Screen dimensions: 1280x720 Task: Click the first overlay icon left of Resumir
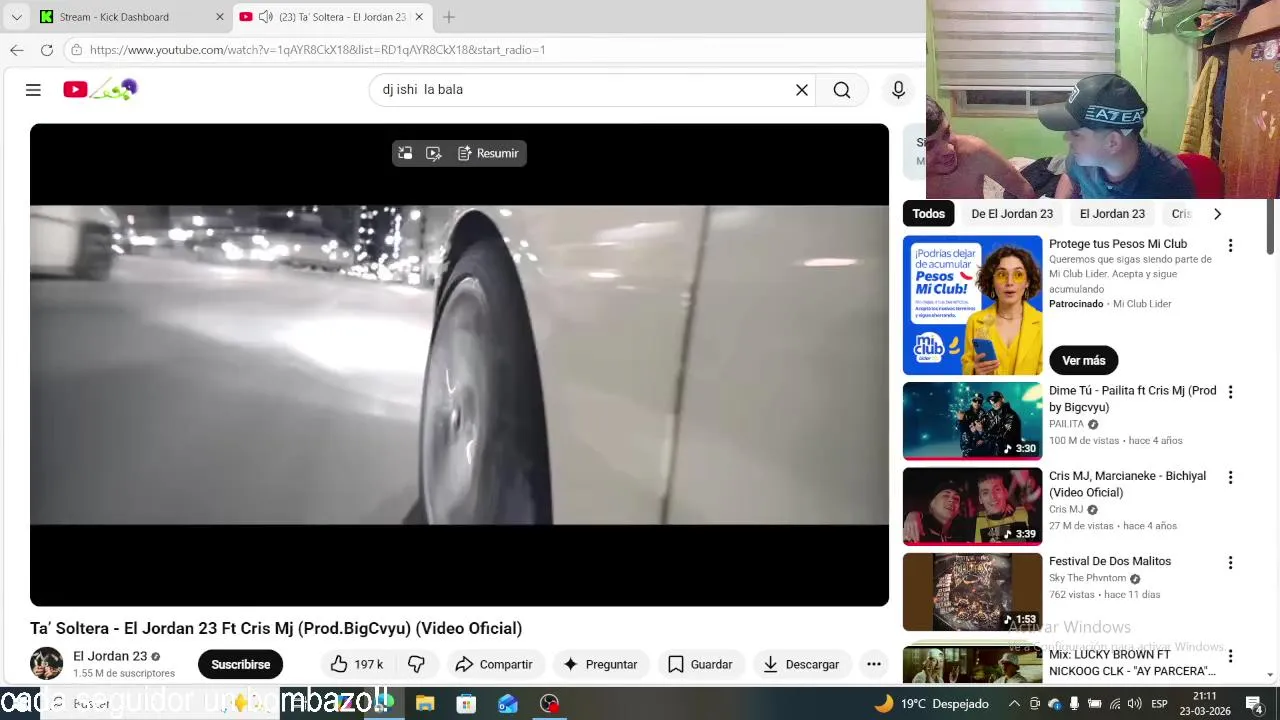405,153
